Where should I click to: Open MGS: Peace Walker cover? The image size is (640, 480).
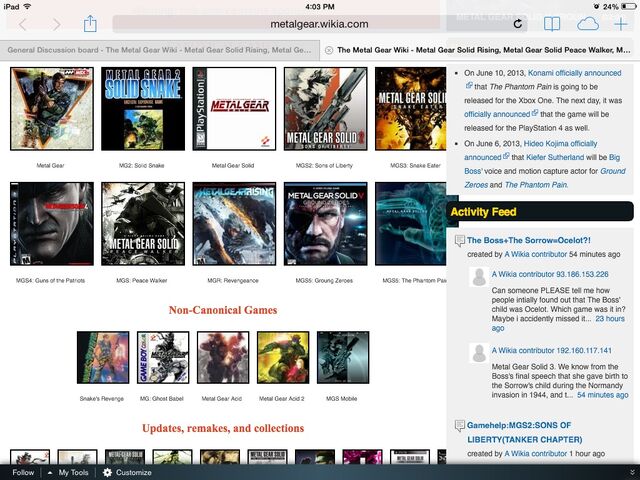click(x=143, y=224)
